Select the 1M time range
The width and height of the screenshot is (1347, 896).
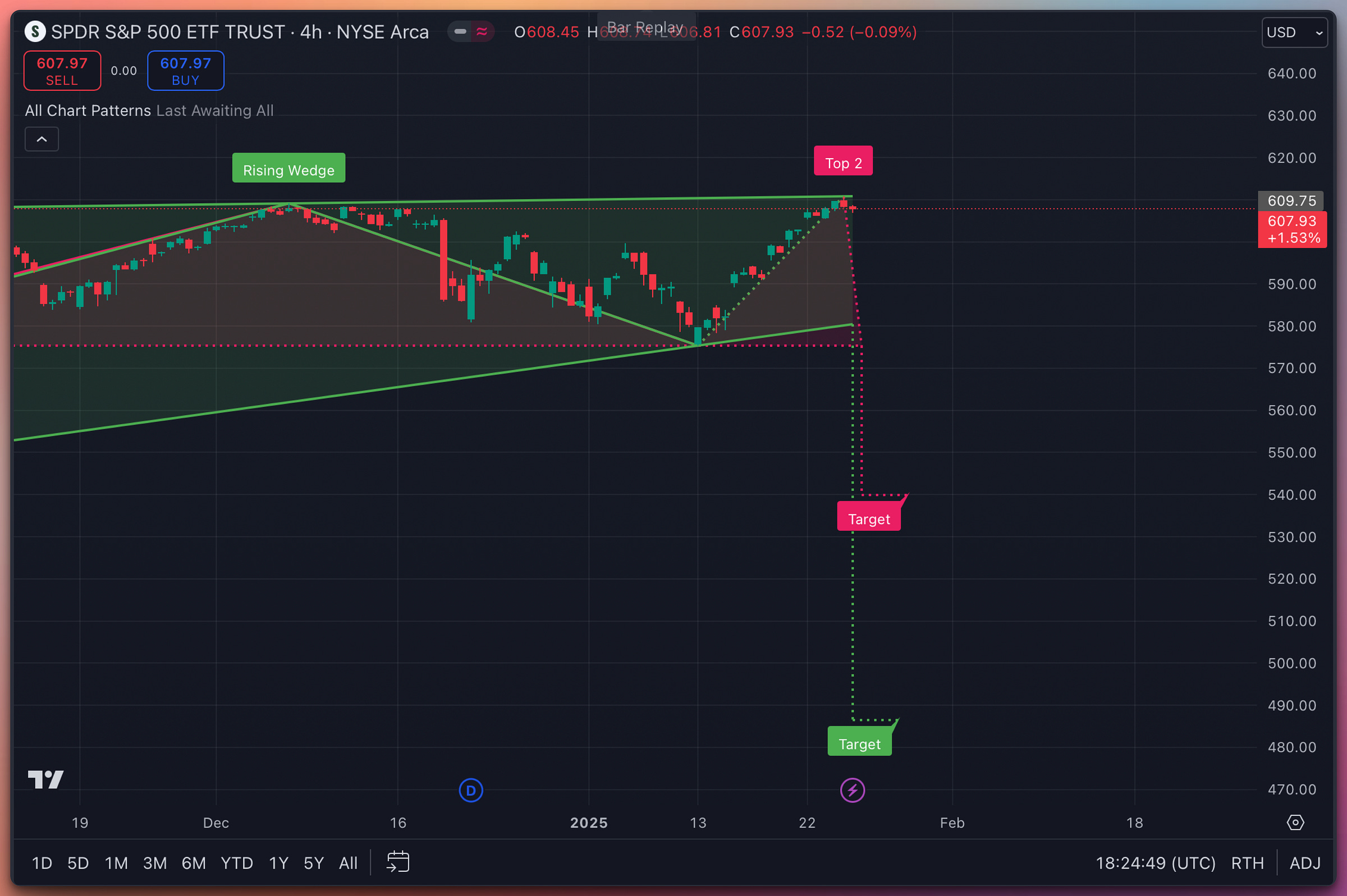click(117, 863)
